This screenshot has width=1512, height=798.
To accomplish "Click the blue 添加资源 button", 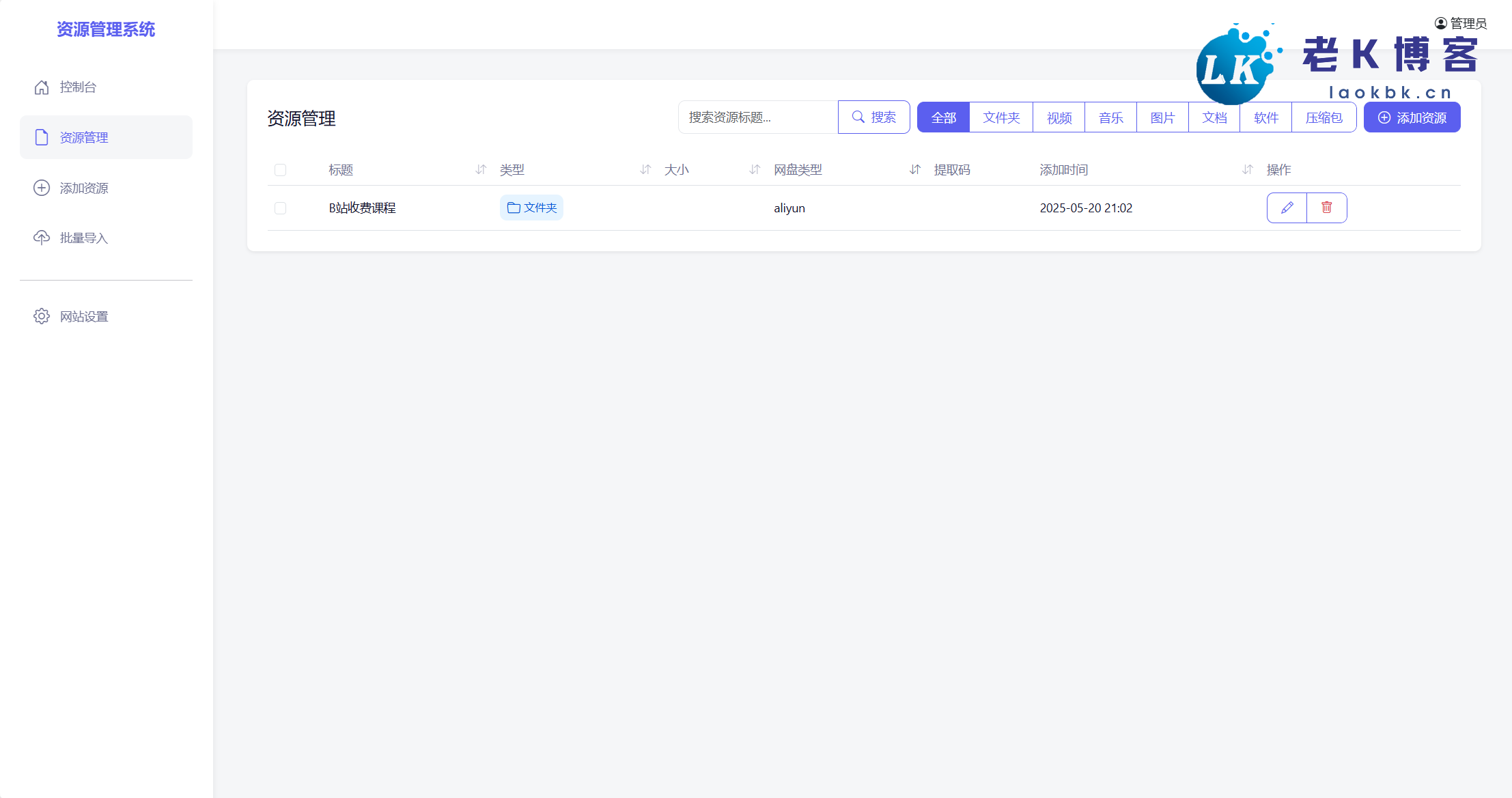I will coord(1412,117).
